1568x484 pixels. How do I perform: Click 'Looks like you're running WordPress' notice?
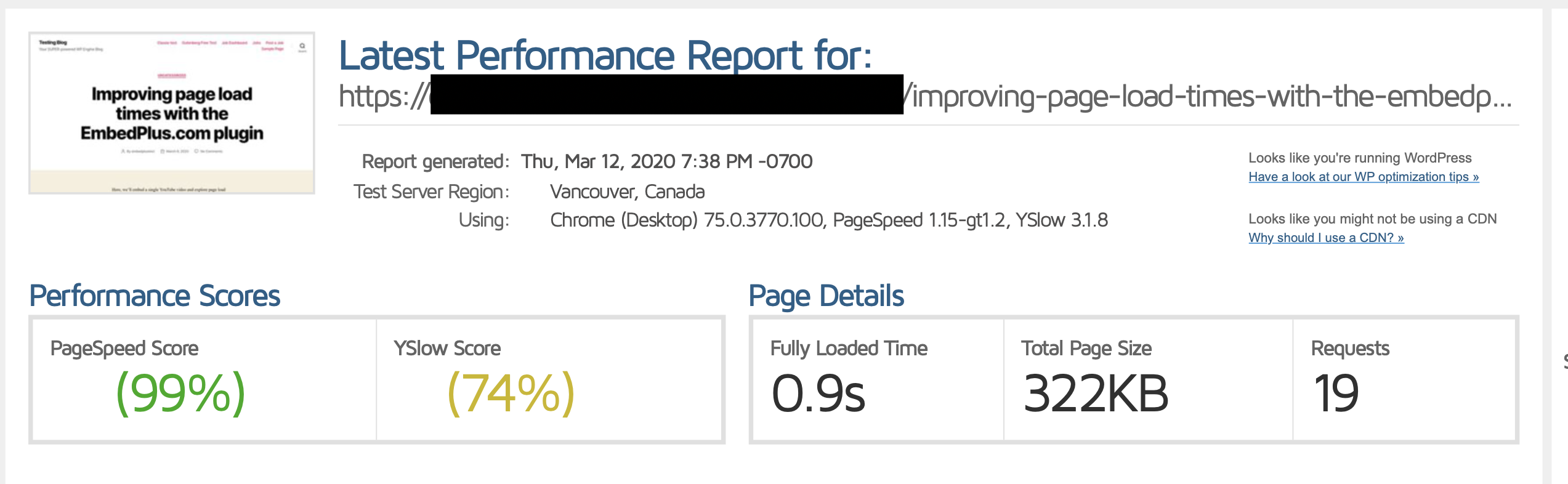pos(1360,158)
